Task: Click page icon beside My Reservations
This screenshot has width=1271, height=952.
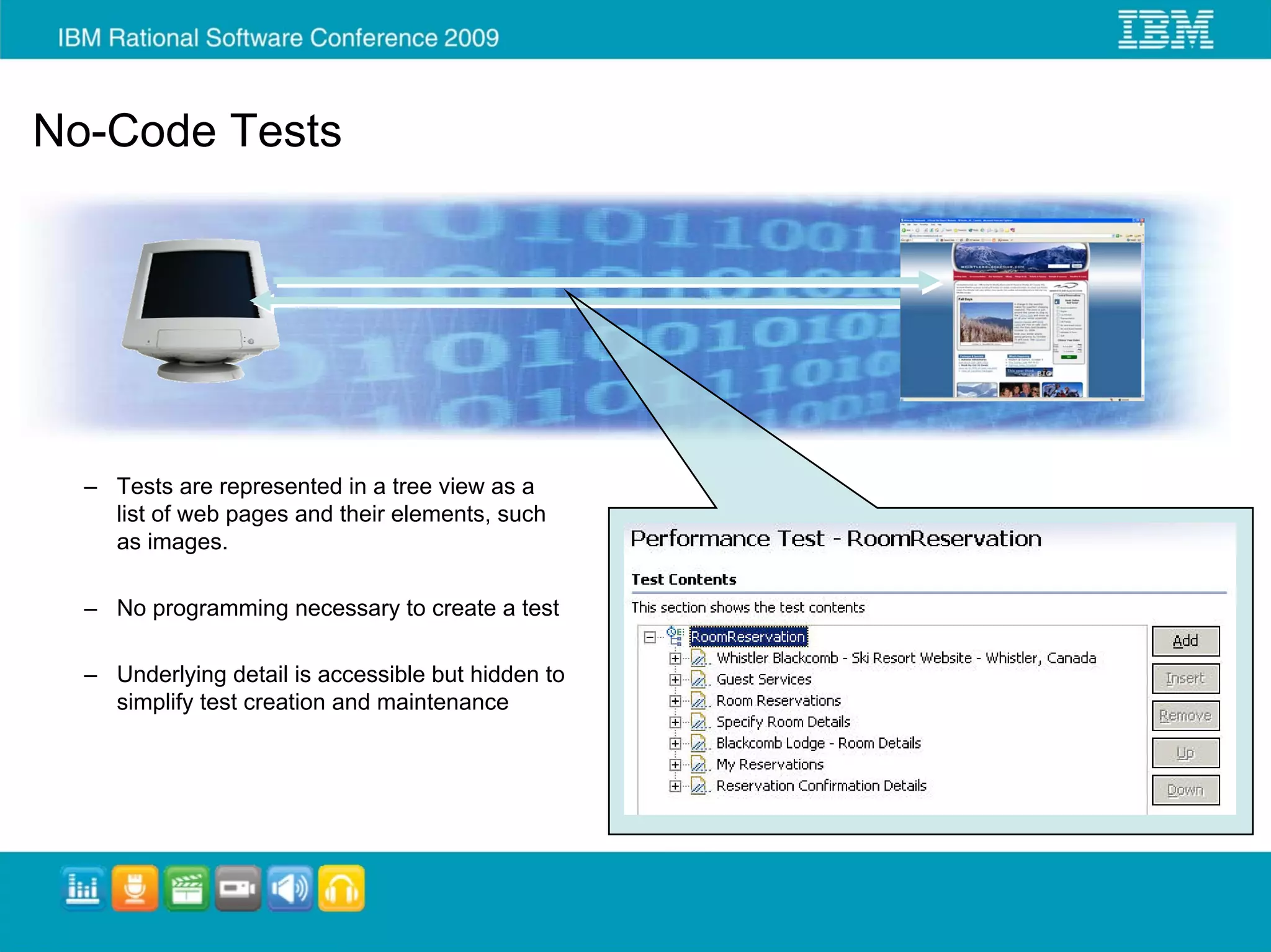Action: coord(699,765)
